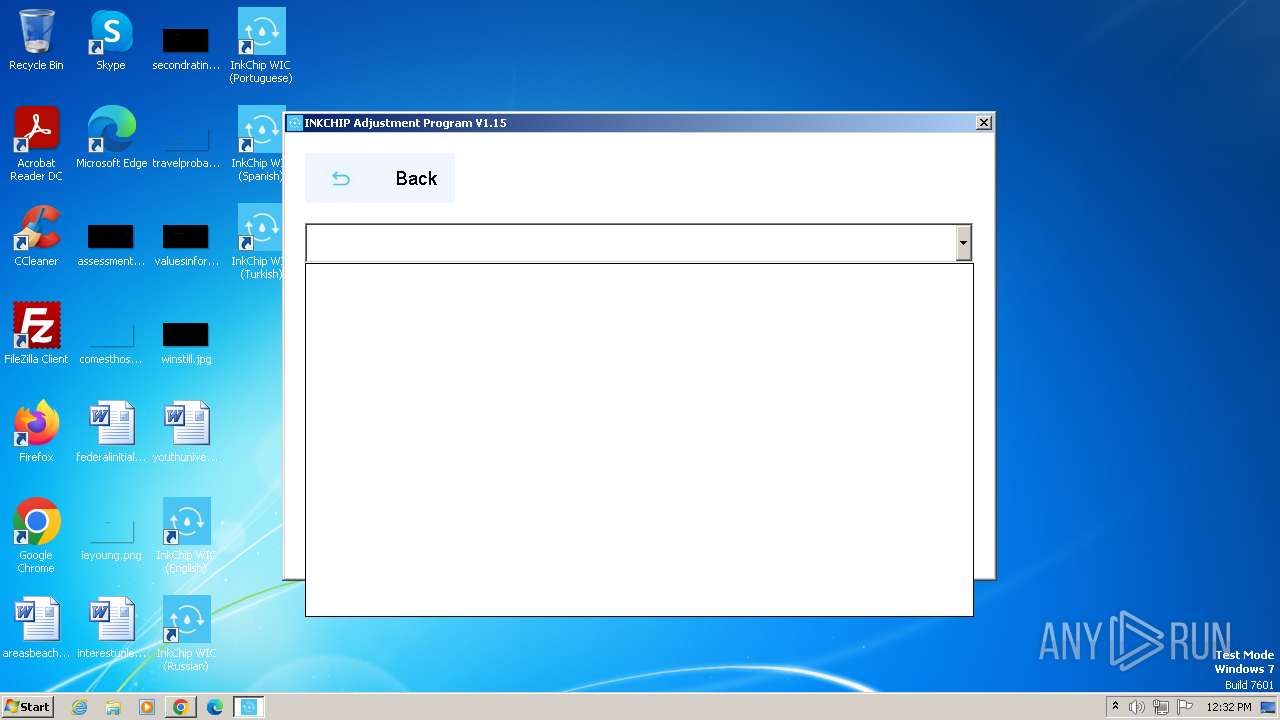Image resolution: width=1280 pixels, height=720 pixels.
Task: Open the InkChip WIC (Russian) shortcut
Action: pyautogui.click(x=187, y=634)
